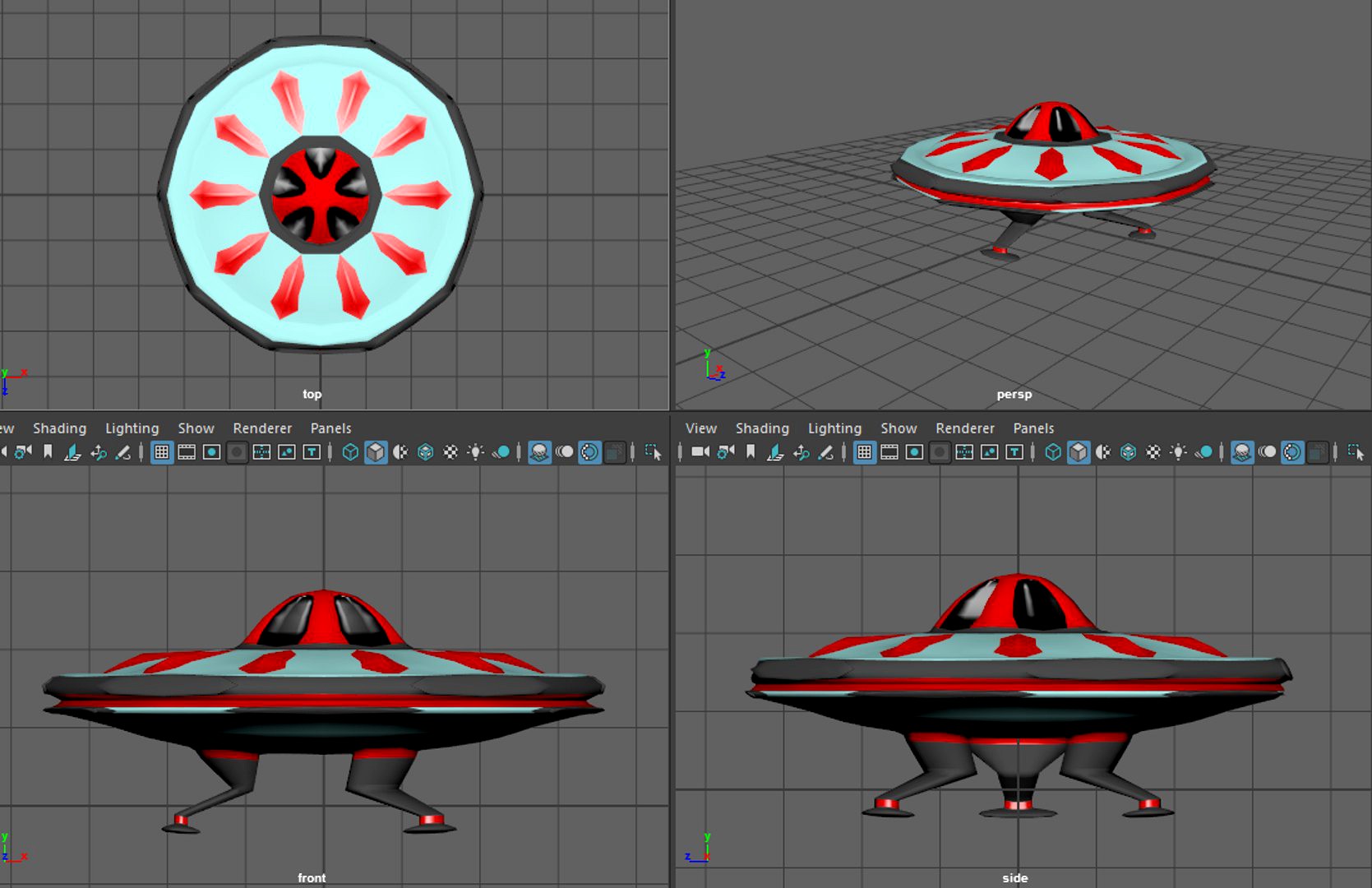
Task: Toggle Multisample Anti-aliasing in side panel toolbar
Action: click(x=1292, y=451)
